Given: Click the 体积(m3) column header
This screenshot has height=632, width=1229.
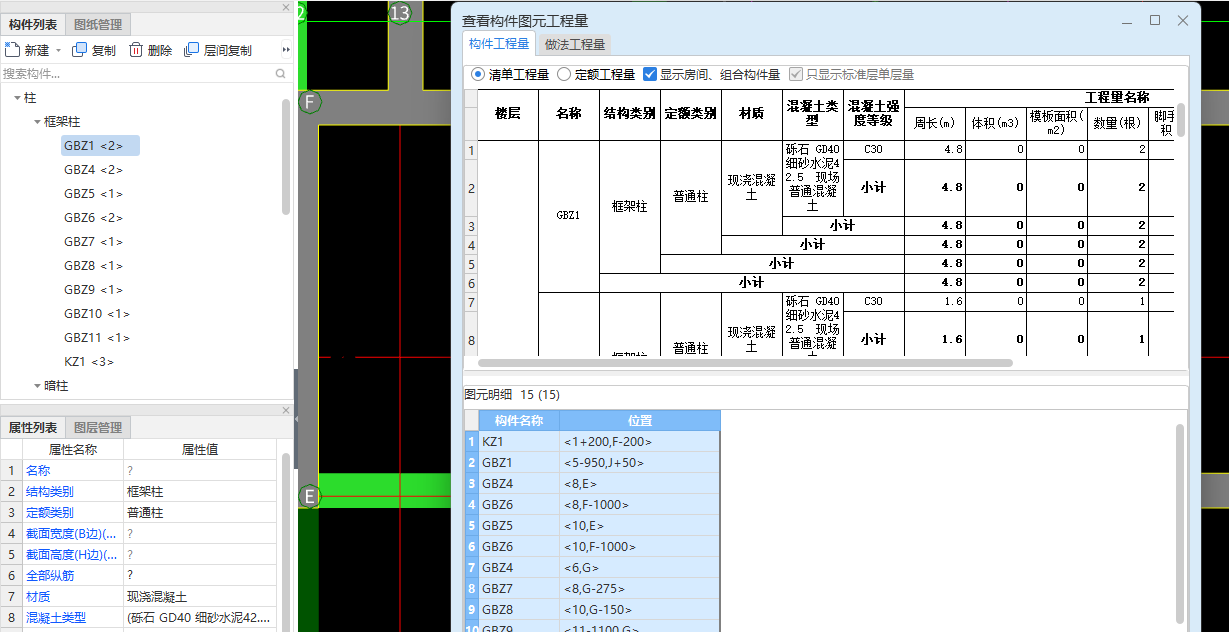Looking at the screenshot, I should pos(996,123).
